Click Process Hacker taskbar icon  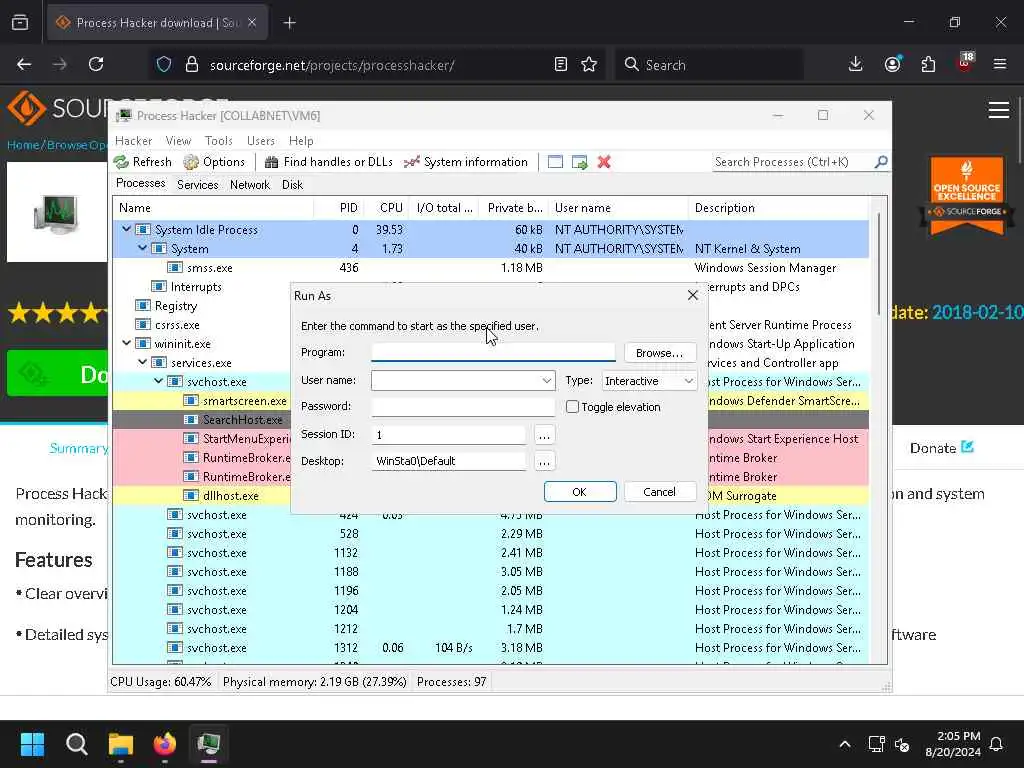[x=209, y=744]
